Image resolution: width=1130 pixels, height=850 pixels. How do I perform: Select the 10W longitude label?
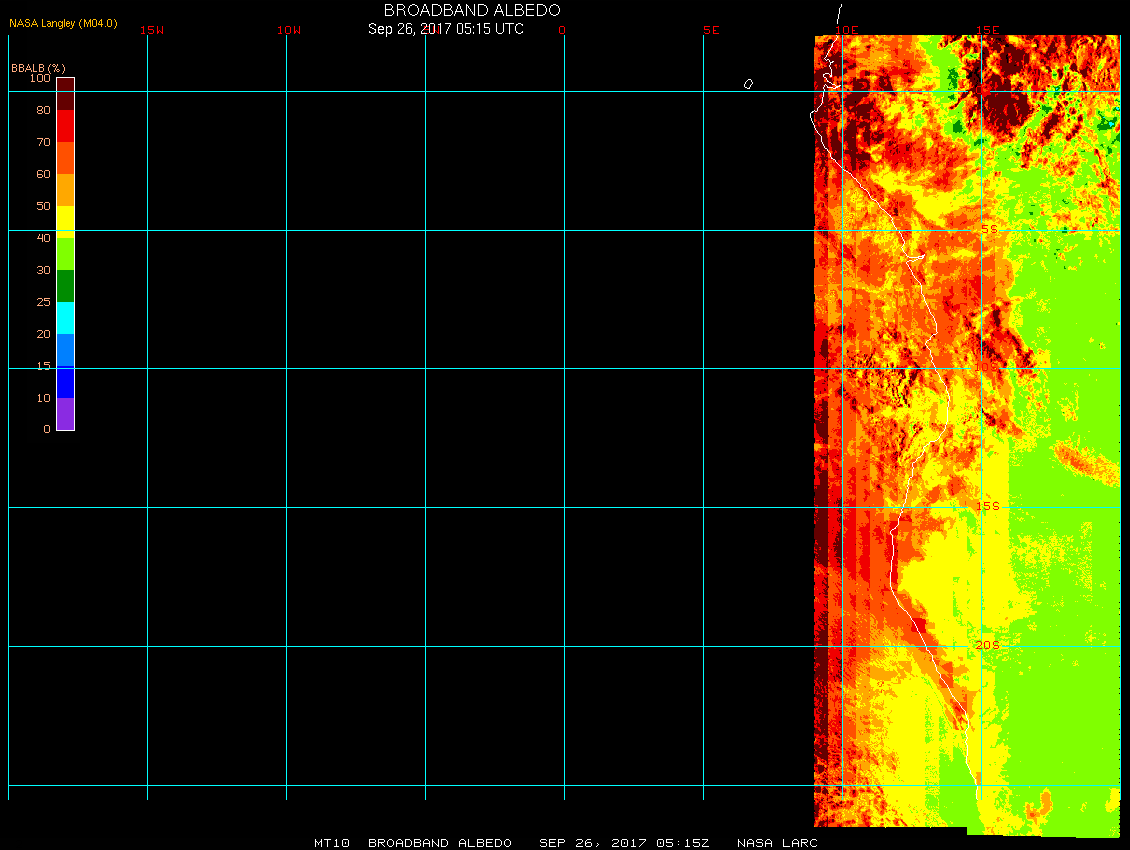289,30
